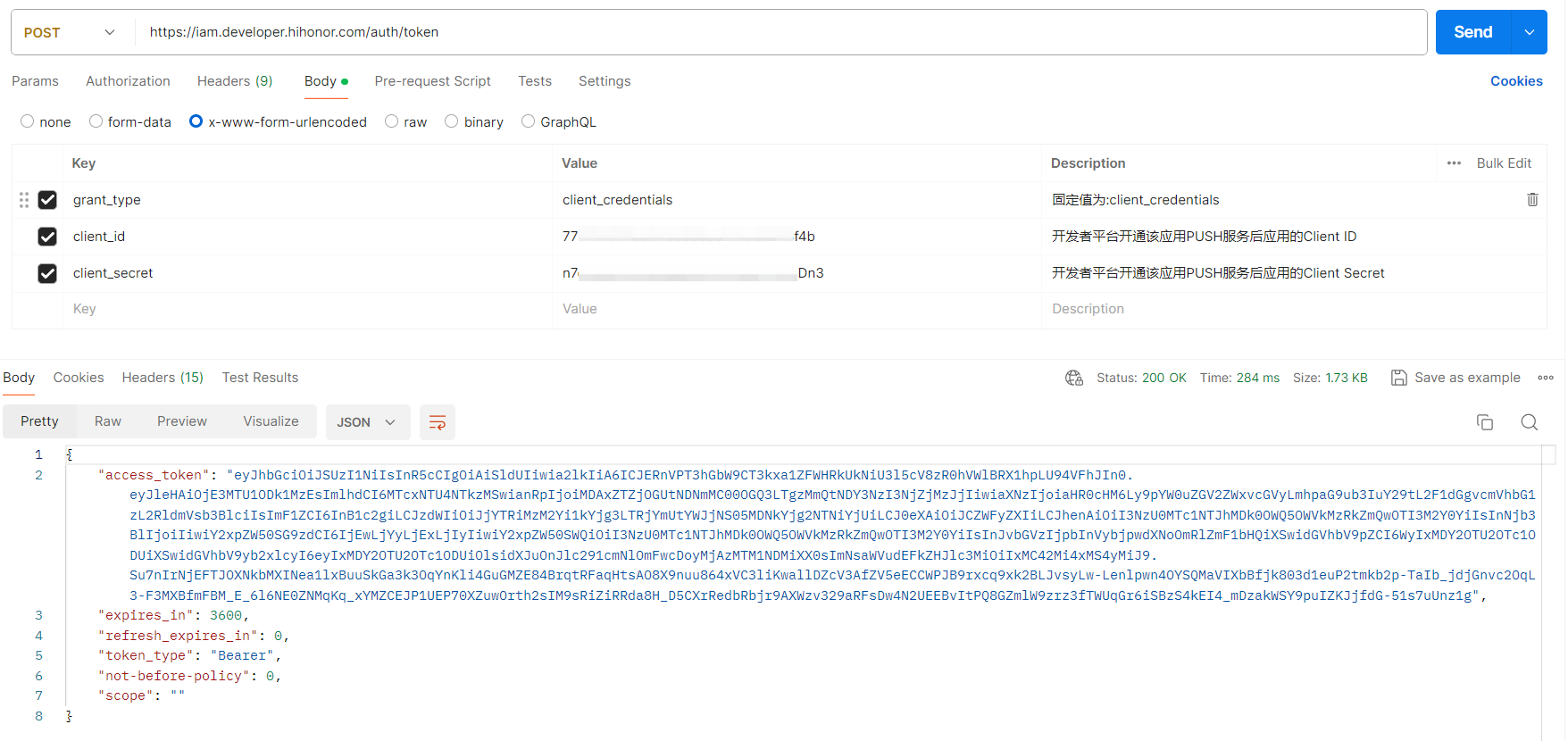The image size is (1568, 741).
Task: Open search in response body
Action: pos(1529,422)
